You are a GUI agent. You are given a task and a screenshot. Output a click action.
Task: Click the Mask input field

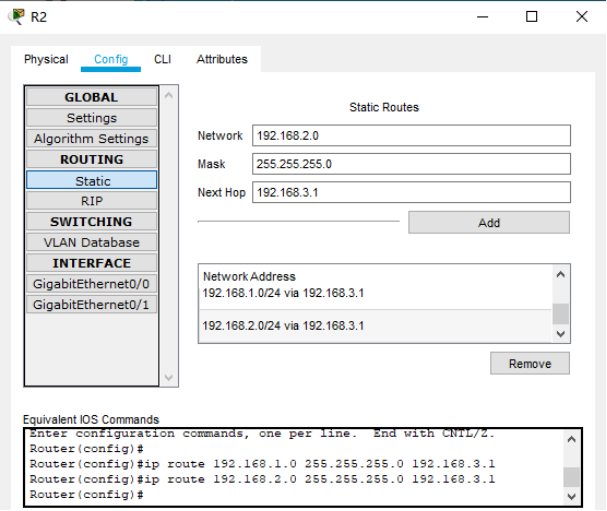coord(411,164)
